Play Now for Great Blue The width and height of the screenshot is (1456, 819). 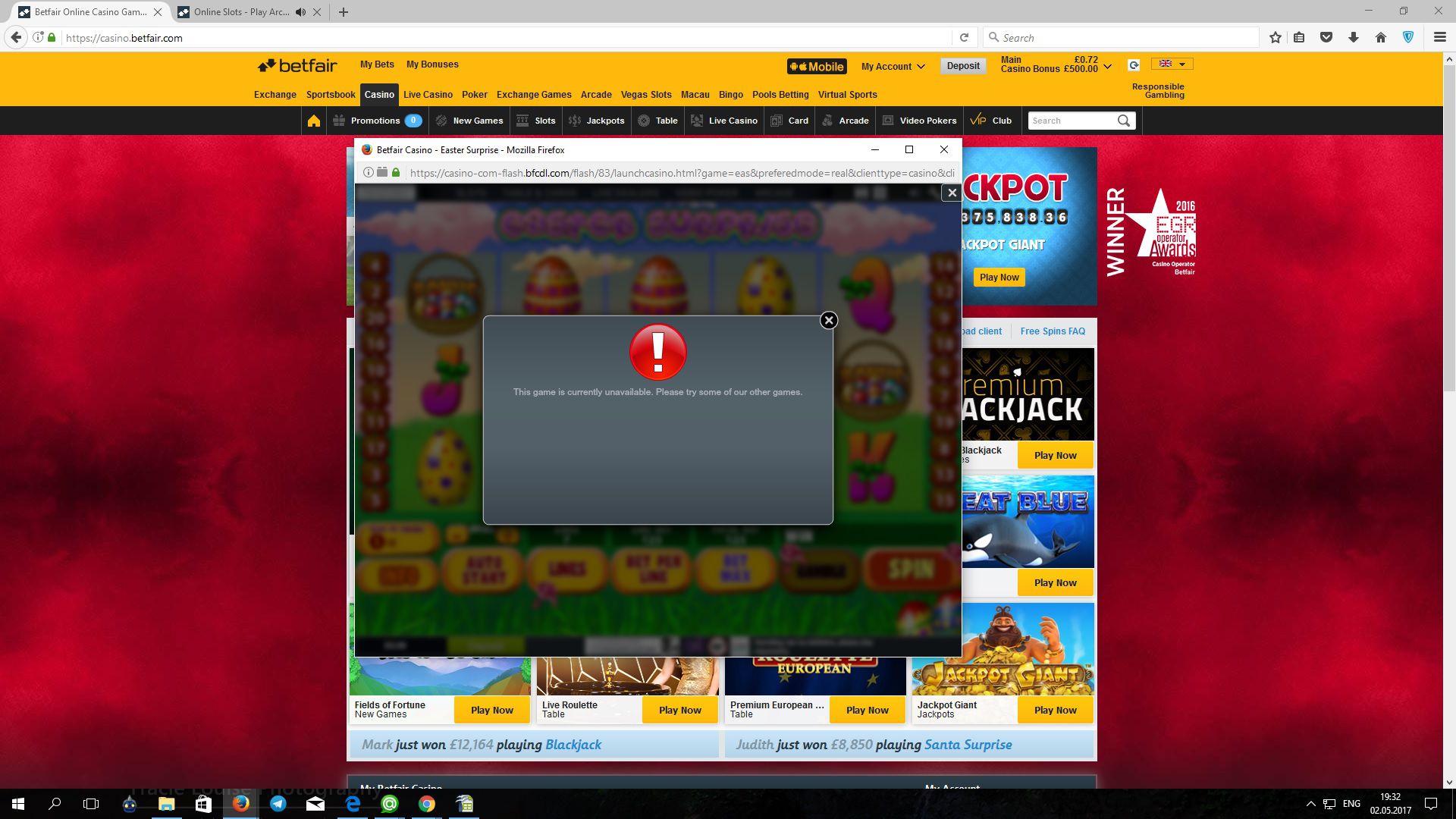(x=1055, y=583)
